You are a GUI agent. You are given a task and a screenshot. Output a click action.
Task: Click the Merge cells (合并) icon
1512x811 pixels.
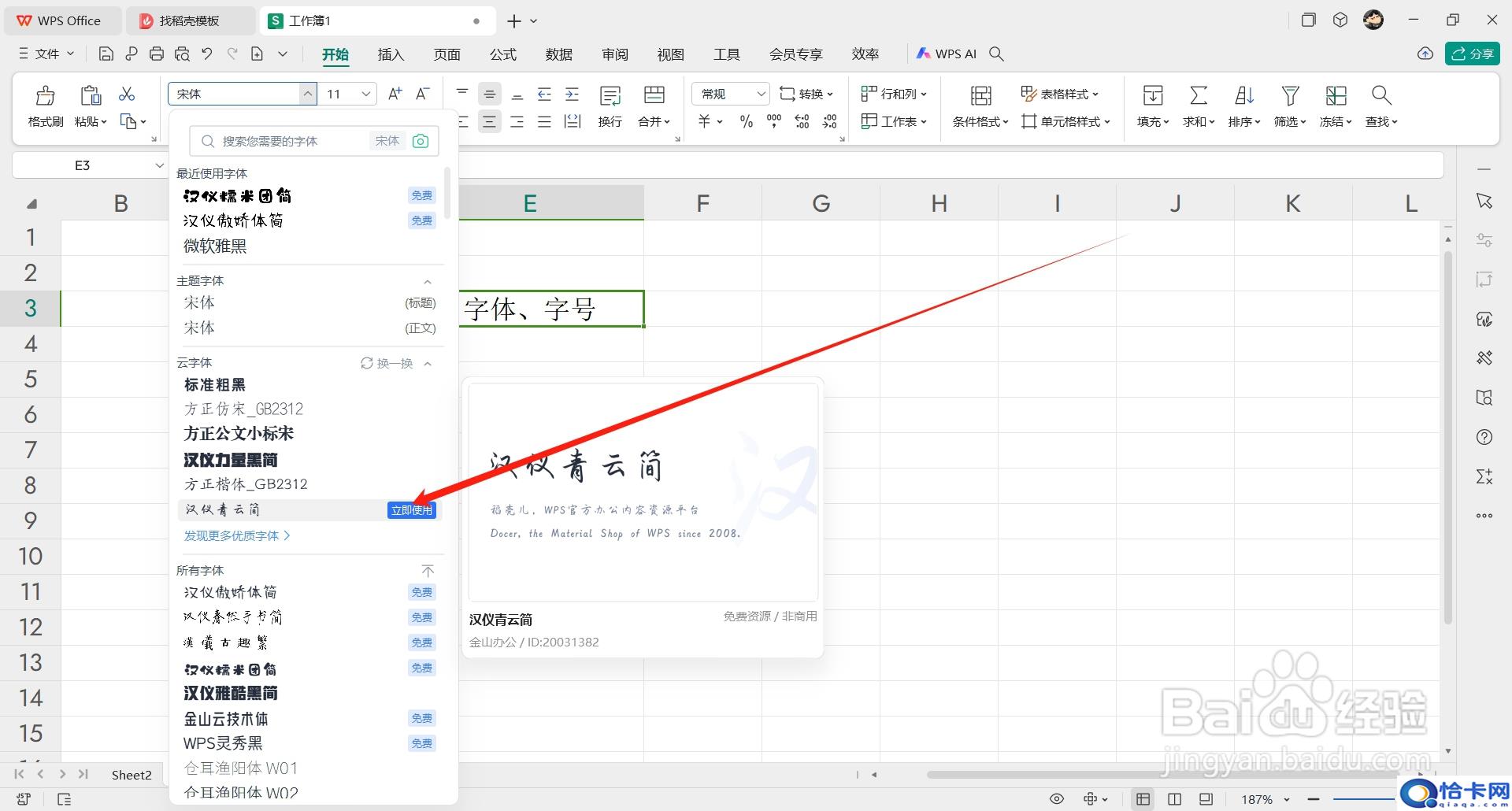654,95
